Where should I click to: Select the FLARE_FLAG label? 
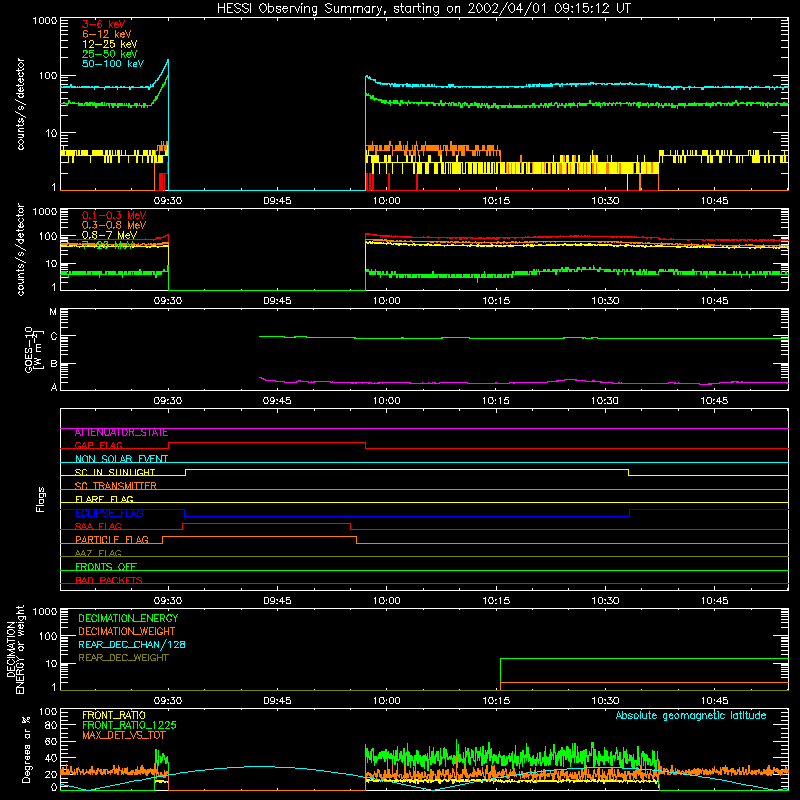tap(104, 499)
